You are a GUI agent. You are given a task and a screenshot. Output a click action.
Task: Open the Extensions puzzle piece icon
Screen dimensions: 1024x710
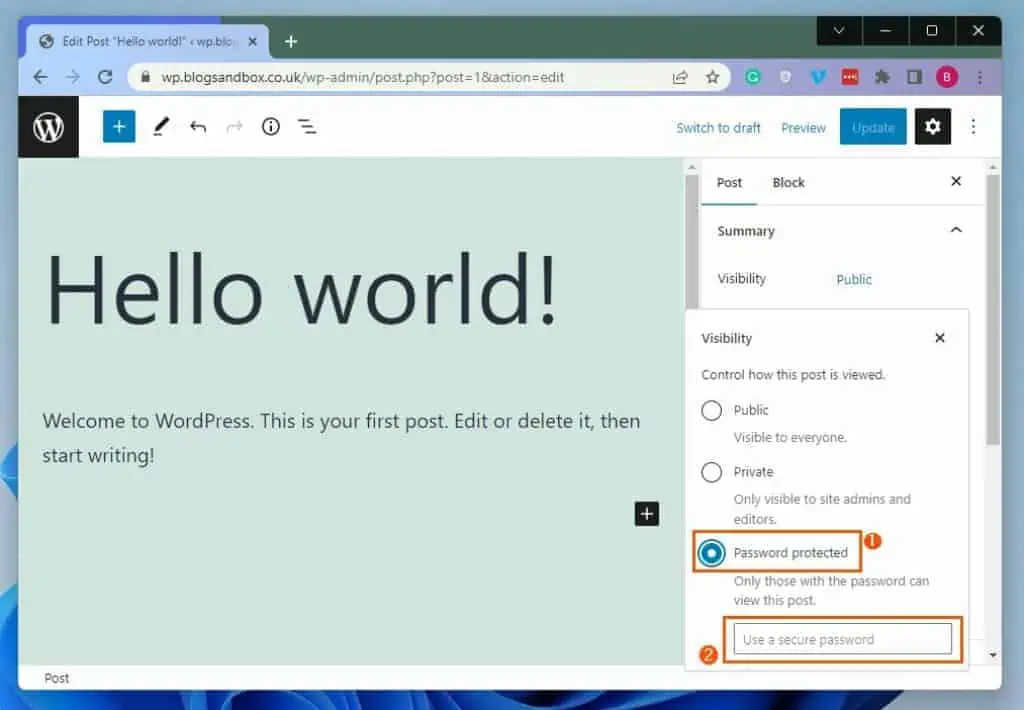tap(882, 77)
